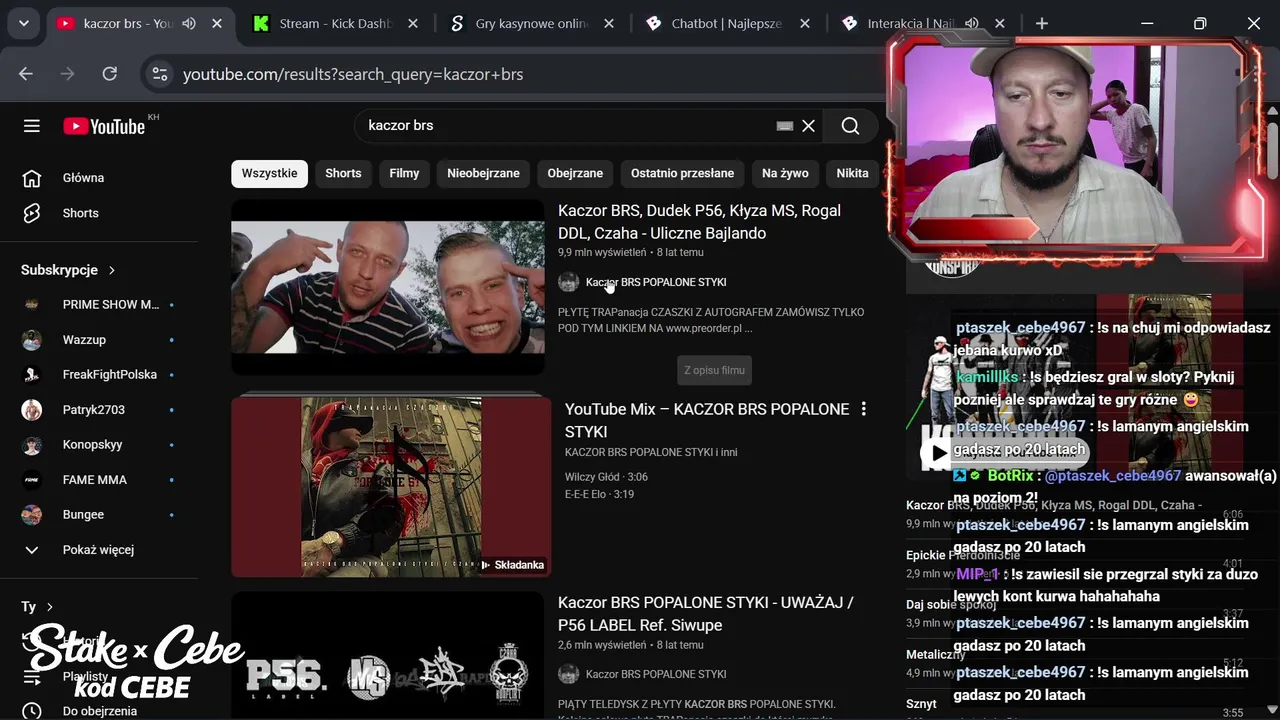Viewport: 1280px width, 720px height.
Task: Open the YouTube hamburger guide menu
Action: pos(32,126)
